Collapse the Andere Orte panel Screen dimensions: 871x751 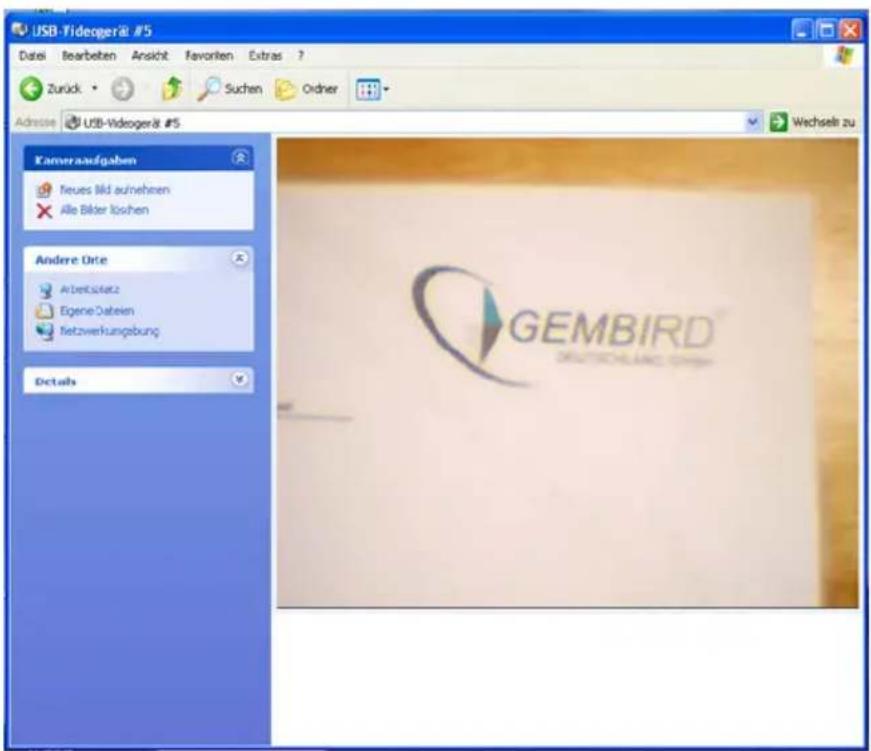point(239,258)
